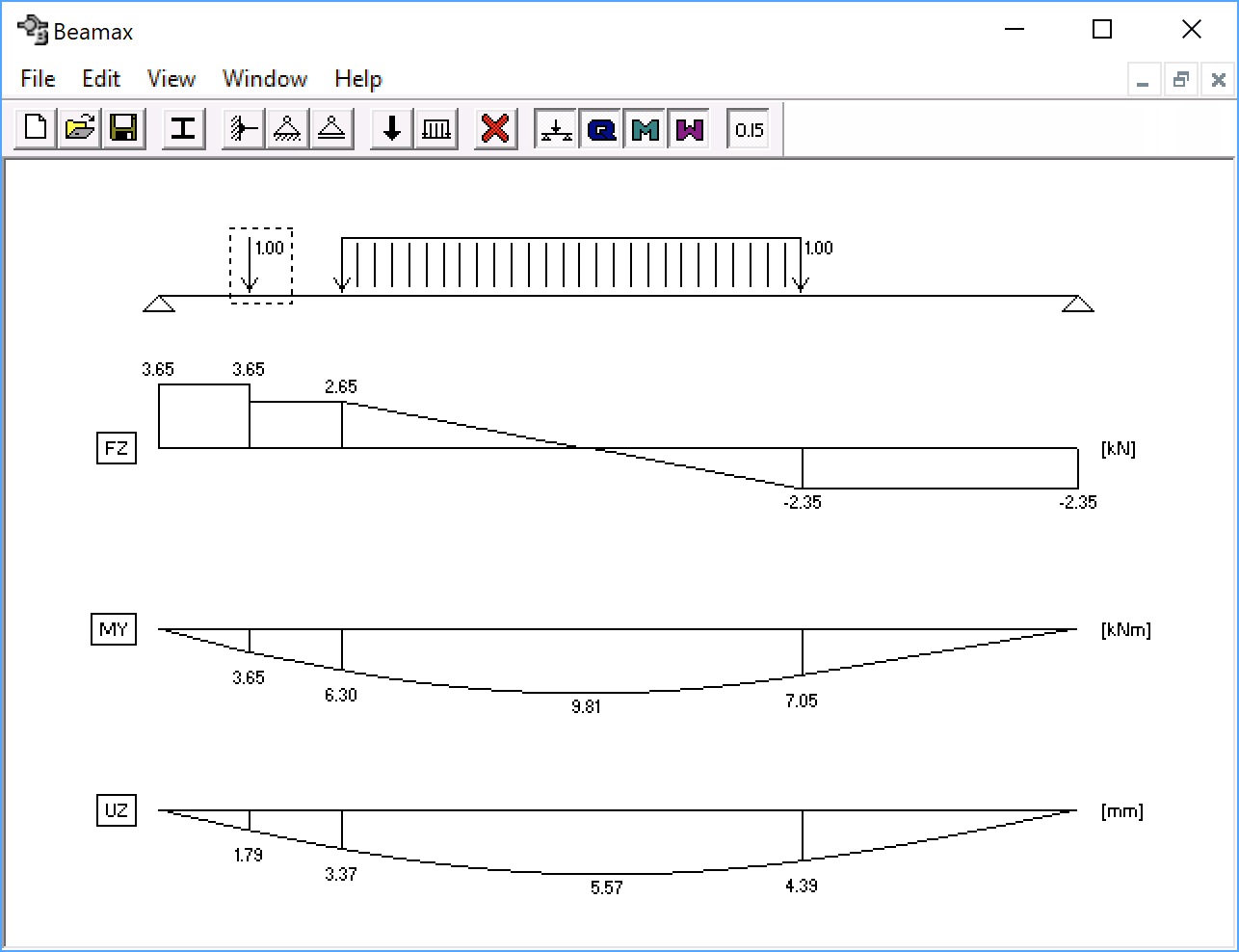
Task: Click deflection value 1.79
Action: pyautogui.click(x=249, y=855)
